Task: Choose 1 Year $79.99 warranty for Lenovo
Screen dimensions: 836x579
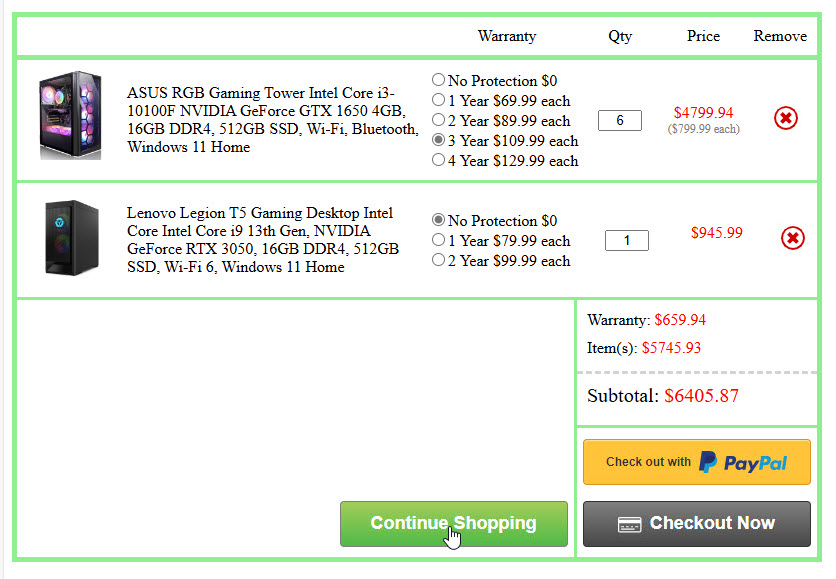Action: (438, 240)
